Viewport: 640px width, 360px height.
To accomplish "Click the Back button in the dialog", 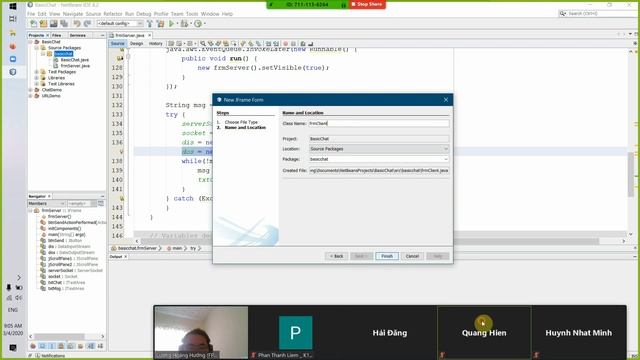I will click(337, 256).
